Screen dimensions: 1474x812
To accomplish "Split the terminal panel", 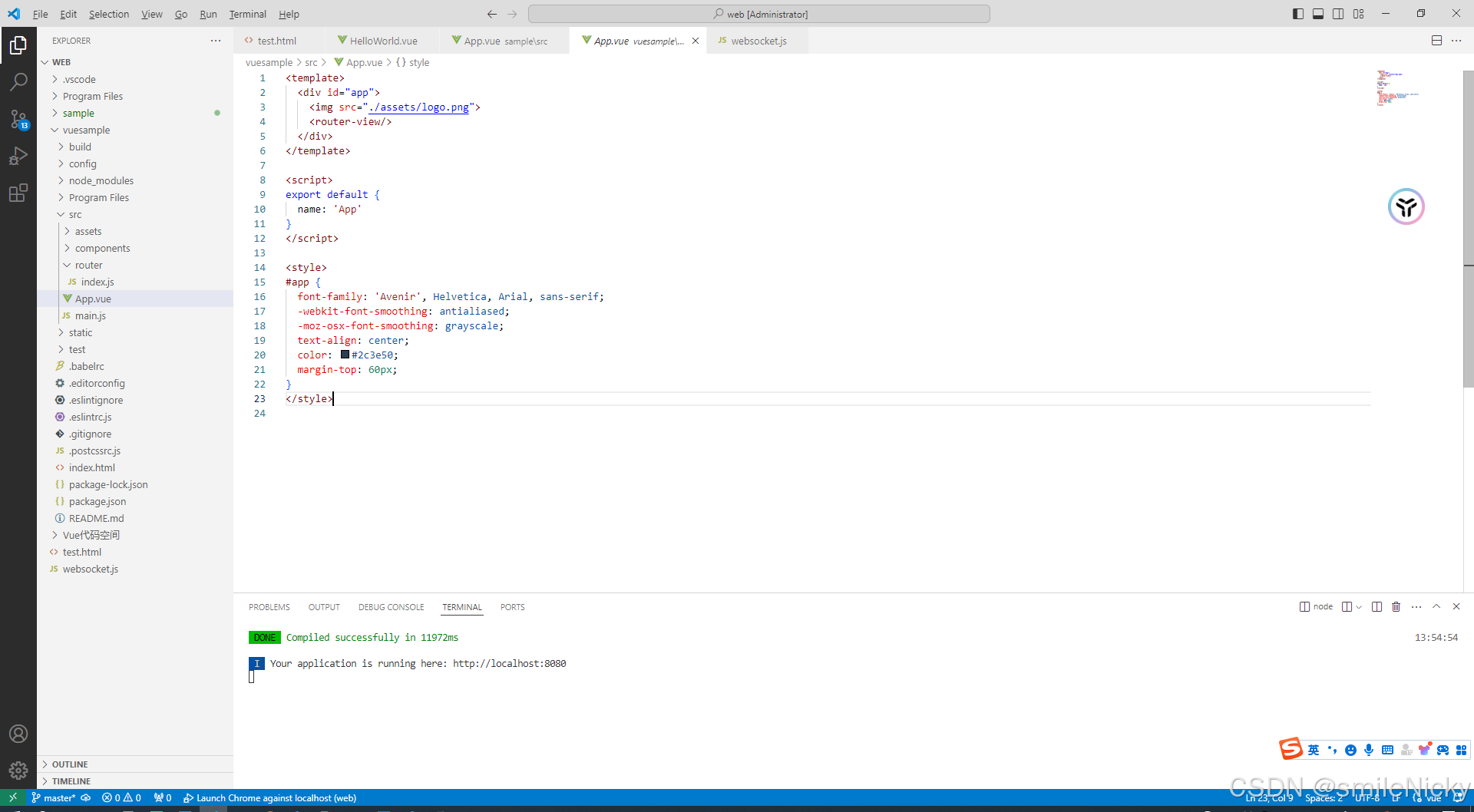I will tap(1377, 606).
